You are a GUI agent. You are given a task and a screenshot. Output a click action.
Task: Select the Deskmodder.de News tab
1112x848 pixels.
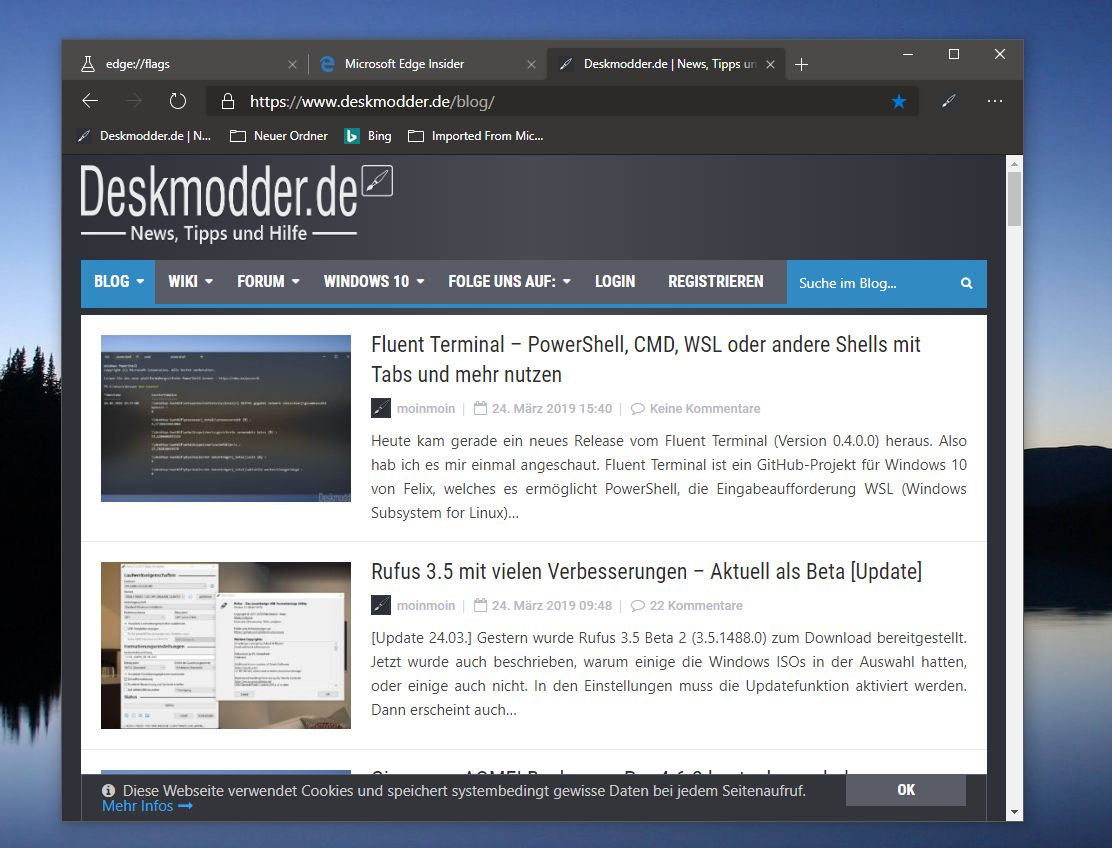pyautogui.click(x=667, y=64)
